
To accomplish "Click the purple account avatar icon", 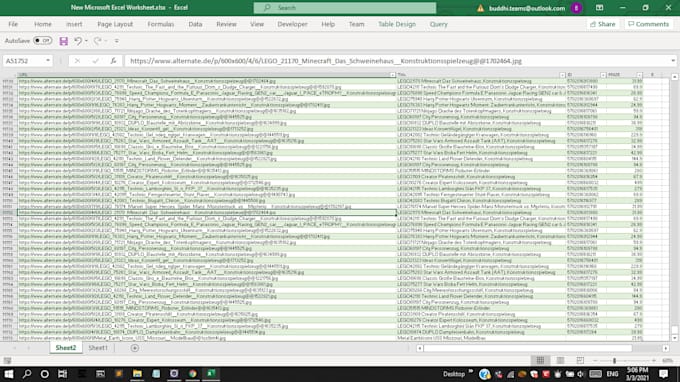I will (576, 8).
